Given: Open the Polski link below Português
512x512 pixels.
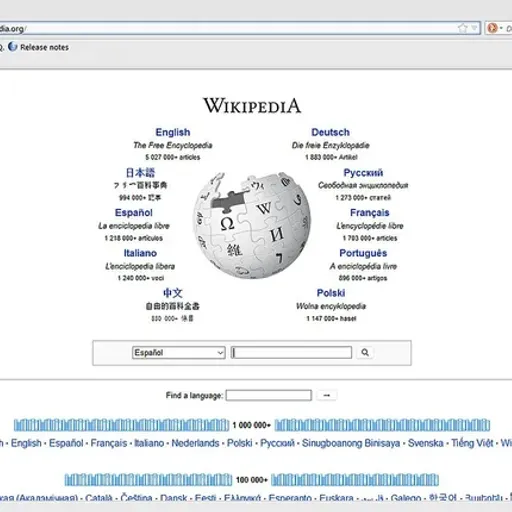Looking at the screenshot, I should 331,293.
